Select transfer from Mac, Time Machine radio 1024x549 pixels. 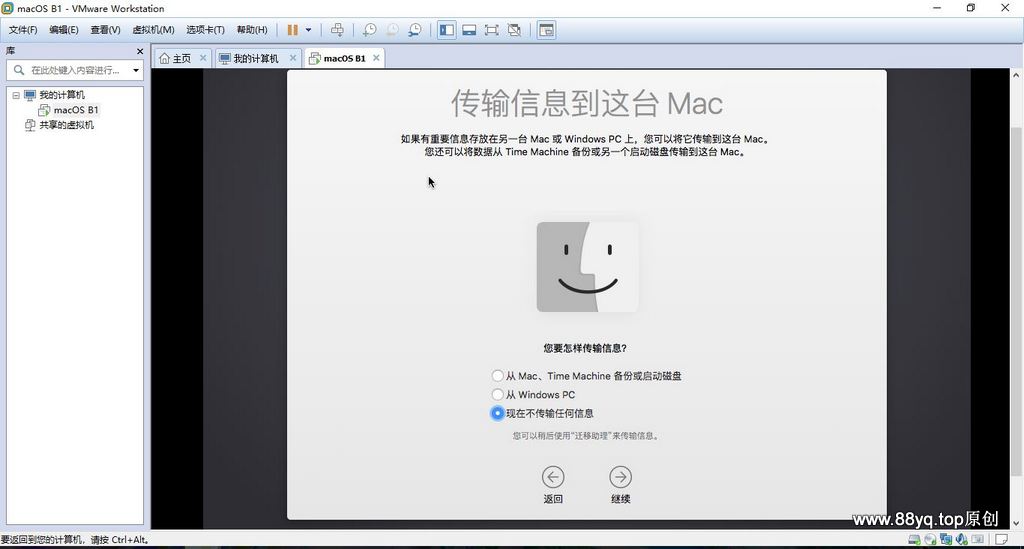[498, 376]
